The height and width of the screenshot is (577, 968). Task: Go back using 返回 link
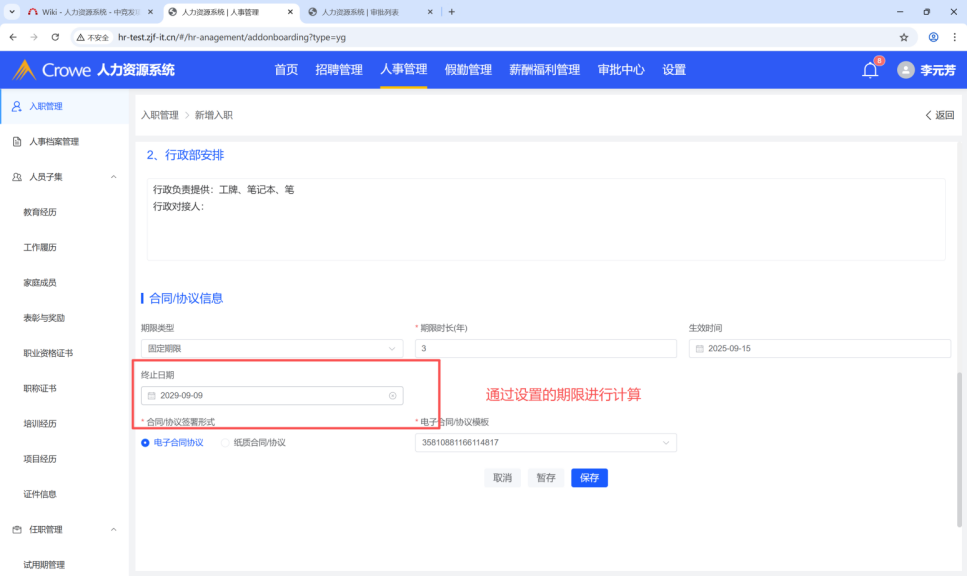939,115
